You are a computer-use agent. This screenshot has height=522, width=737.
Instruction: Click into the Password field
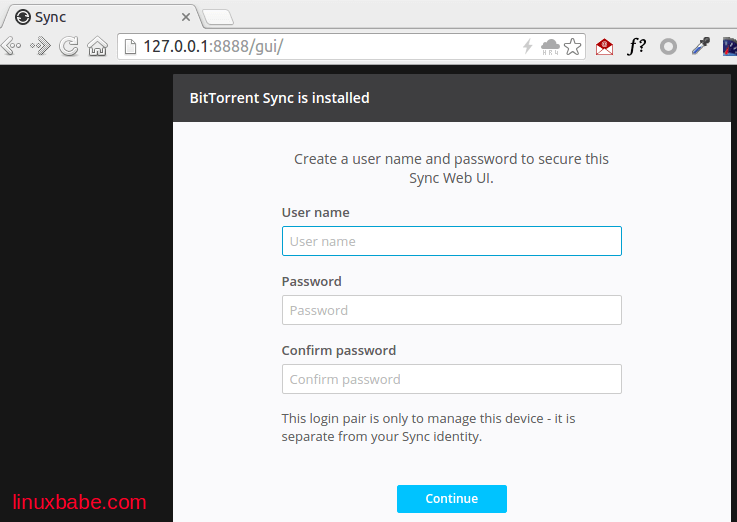click(451, 310)
